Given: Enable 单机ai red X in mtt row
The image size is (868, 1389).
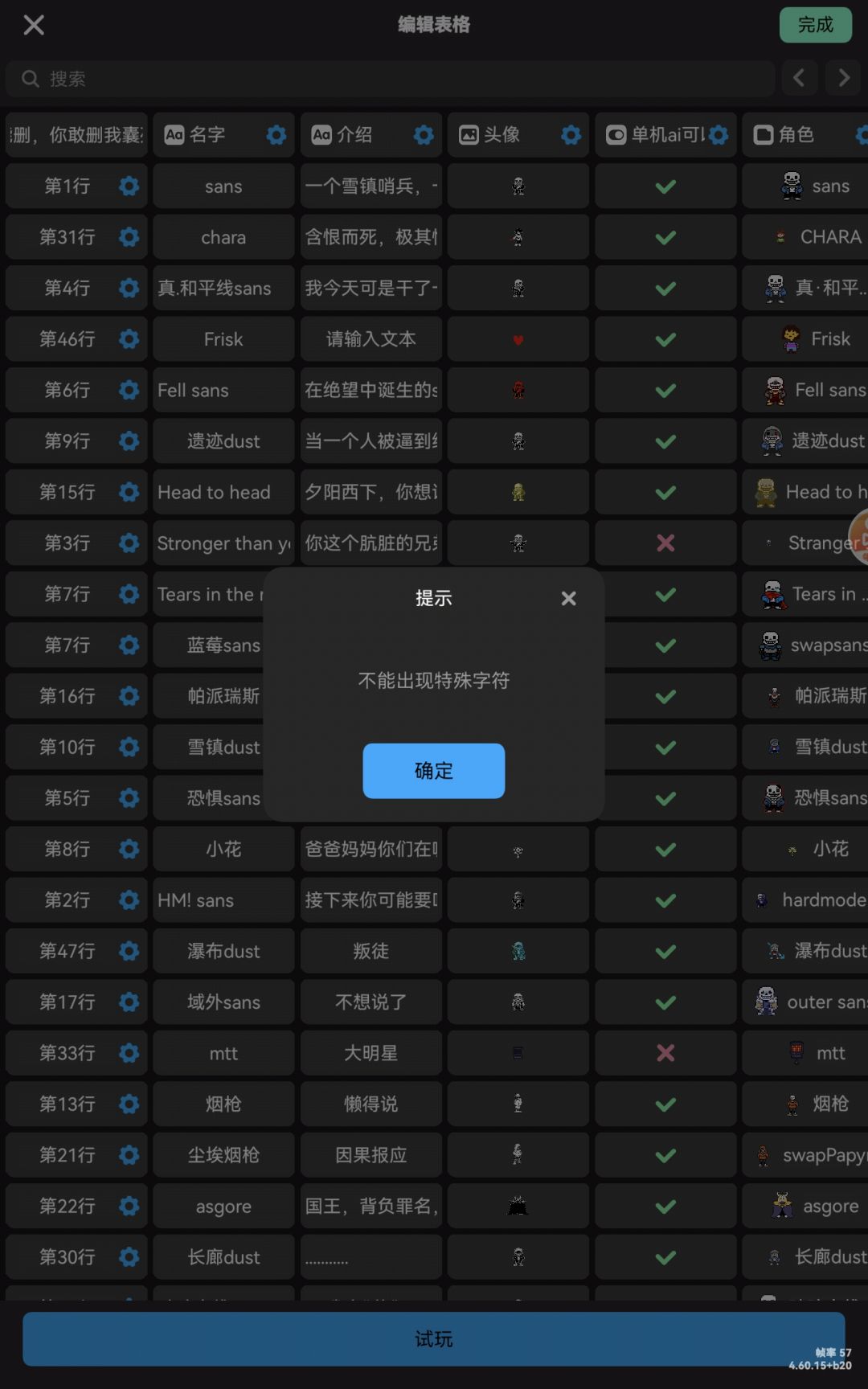Looking at the screenshot, I should pyautogui.click(x=665, y=1053).
